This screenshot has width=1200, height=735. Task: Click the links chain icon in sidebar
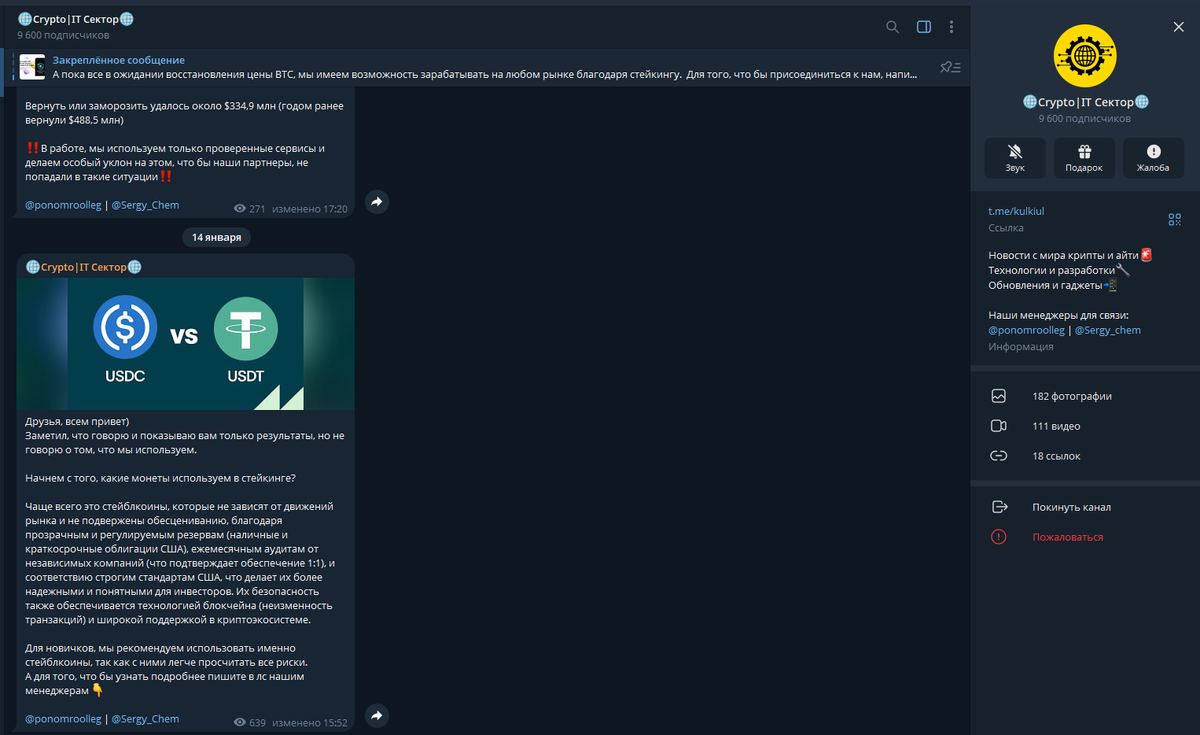(998, 456)
